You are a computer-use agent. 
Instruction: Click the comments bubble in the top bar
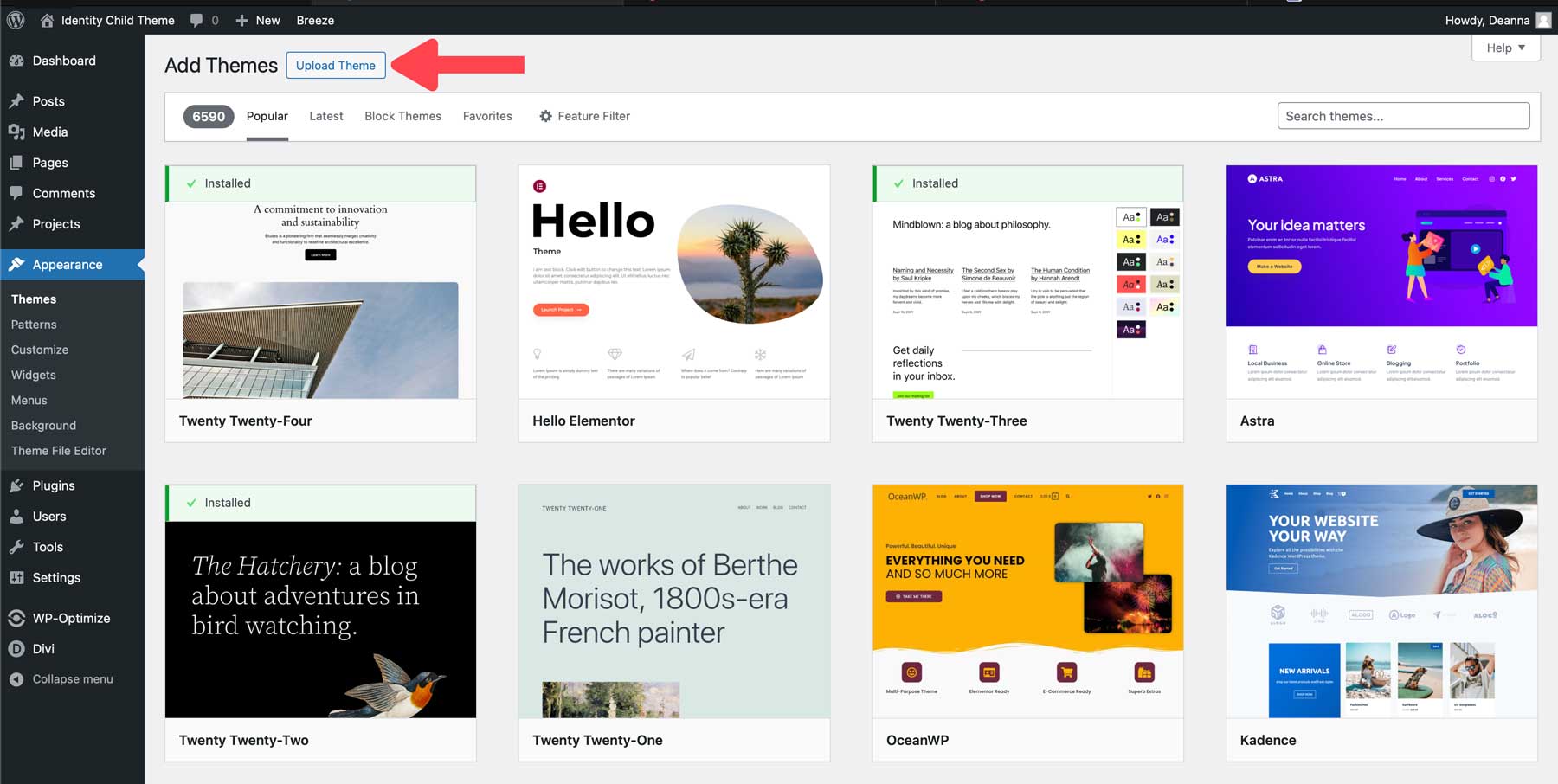pos(197,19)
